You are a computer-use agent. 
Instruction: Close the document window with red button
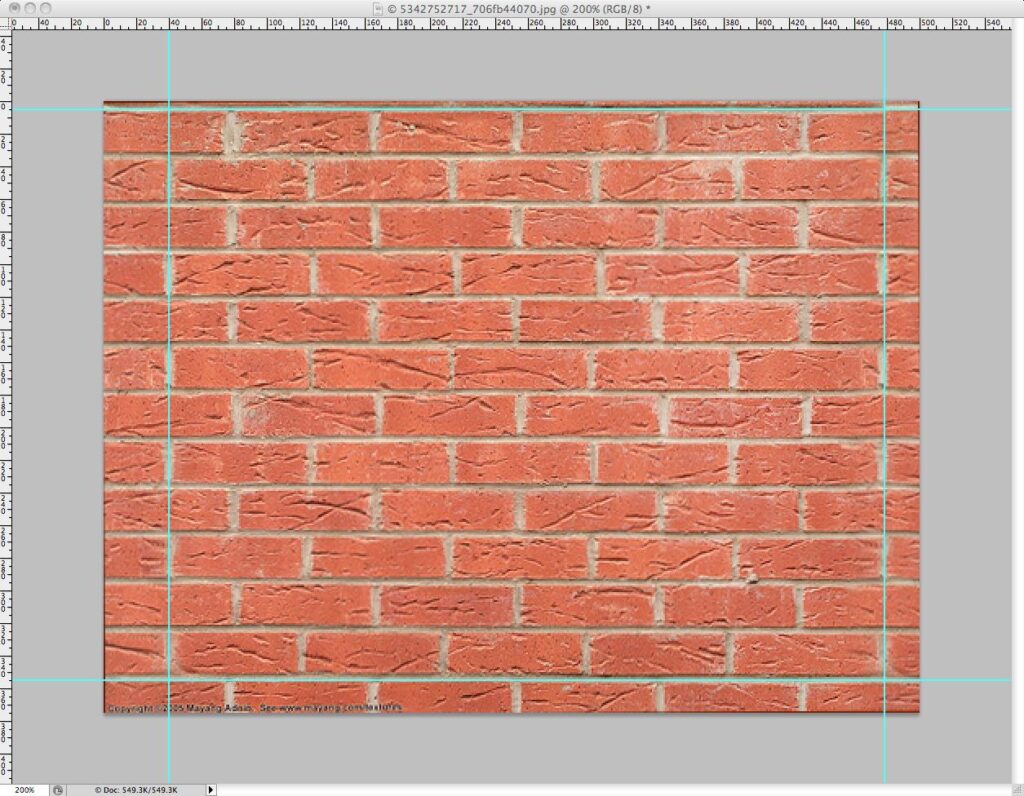click(12, 7)
